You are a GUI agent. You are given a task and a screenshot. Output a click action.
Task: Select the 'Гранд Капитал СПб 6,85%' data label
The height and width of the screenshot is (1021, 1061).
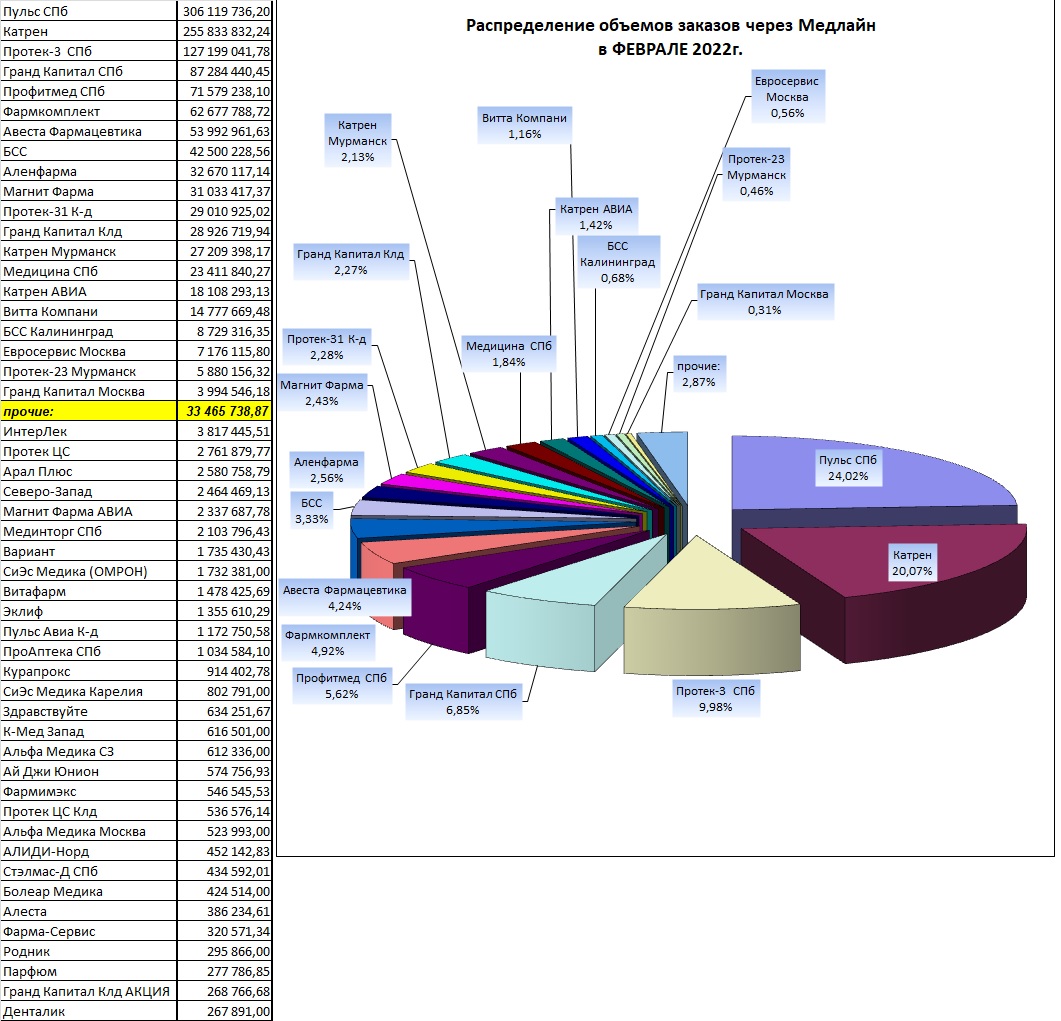[463, 702]
